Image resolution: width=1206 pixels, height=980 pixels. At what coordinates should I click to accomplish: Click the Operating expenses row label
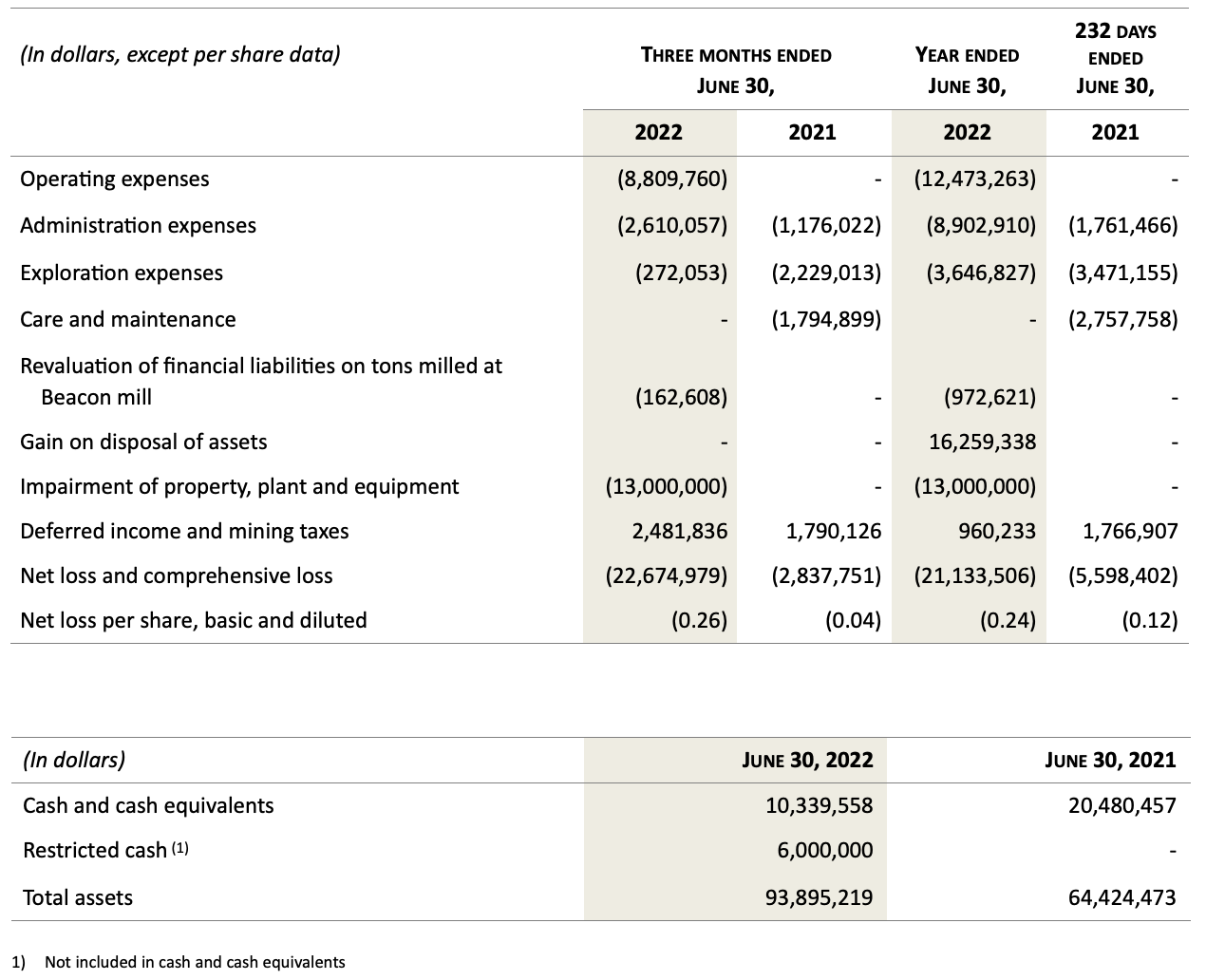pos(114,179)
